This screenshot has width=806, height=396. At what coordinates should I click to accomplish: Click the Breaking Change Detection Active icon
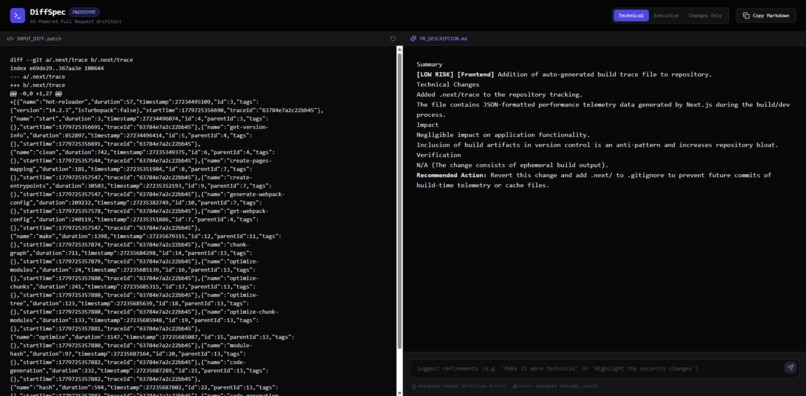coord(414,386)
